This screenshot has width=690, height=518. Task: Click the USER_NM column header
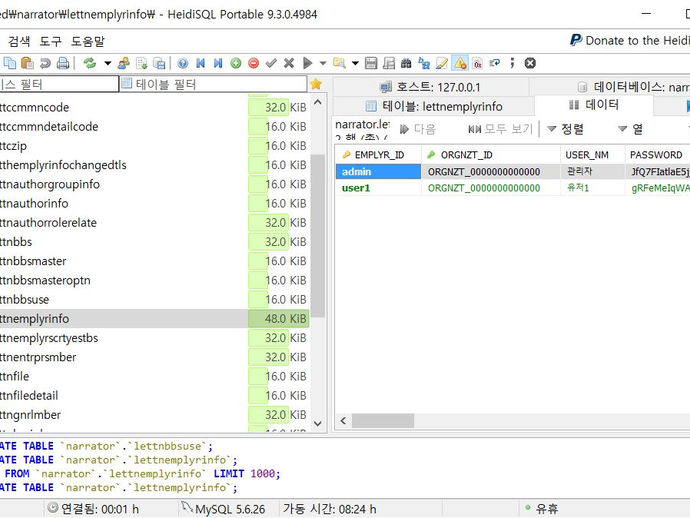(592, 155)
